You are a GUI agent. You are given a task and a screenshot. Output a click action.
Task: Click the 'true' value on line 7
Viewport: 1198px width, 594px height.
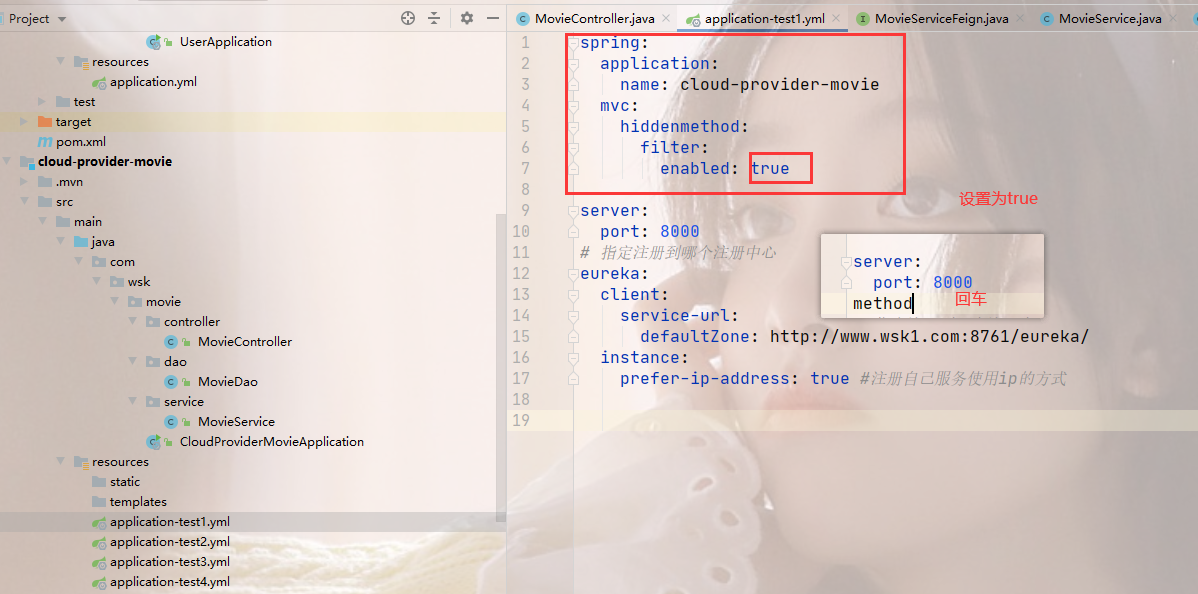click(770, 168)
